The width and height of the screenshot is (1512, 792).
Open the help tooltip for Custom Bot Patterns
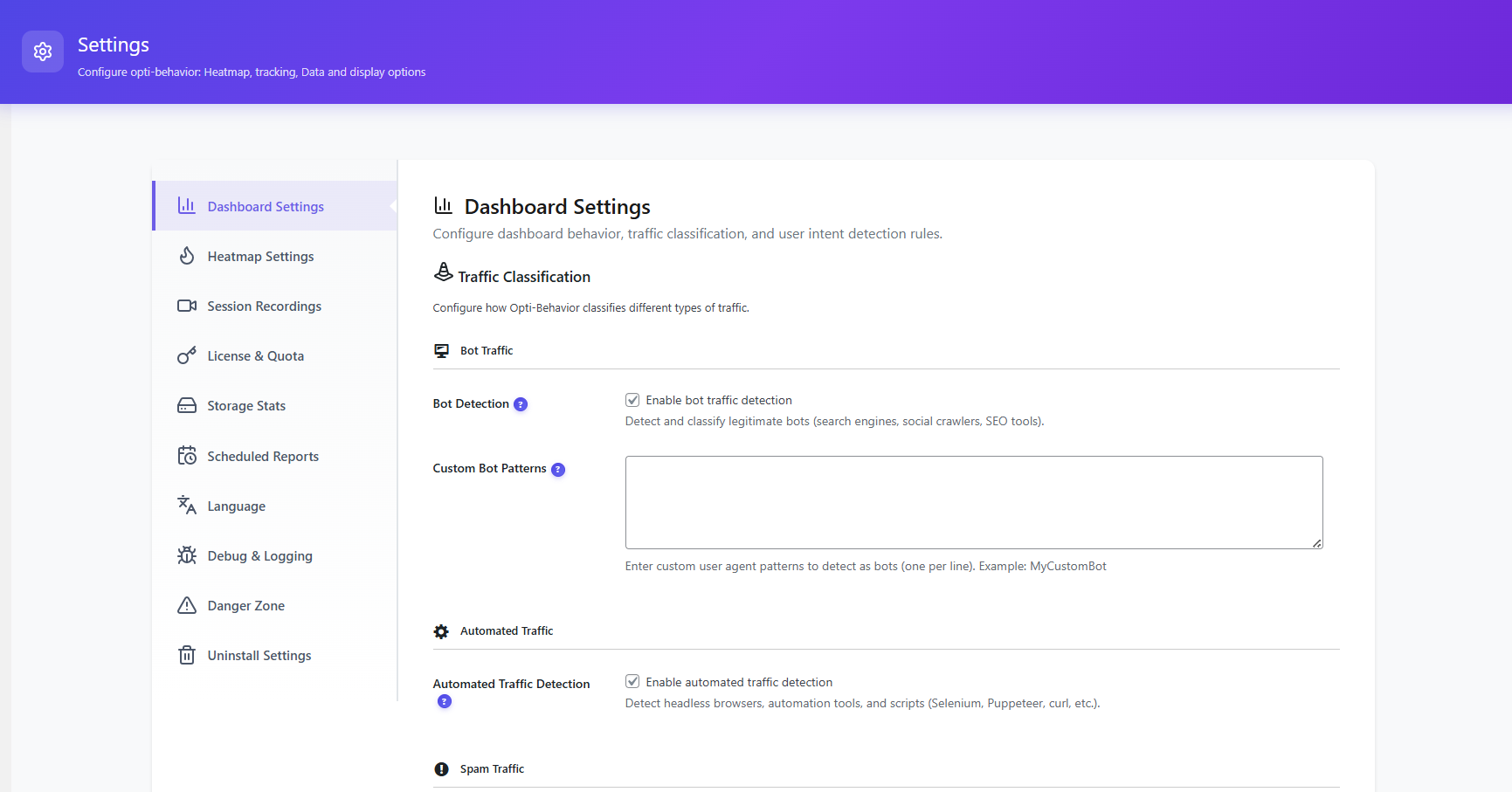click(558, 469)
